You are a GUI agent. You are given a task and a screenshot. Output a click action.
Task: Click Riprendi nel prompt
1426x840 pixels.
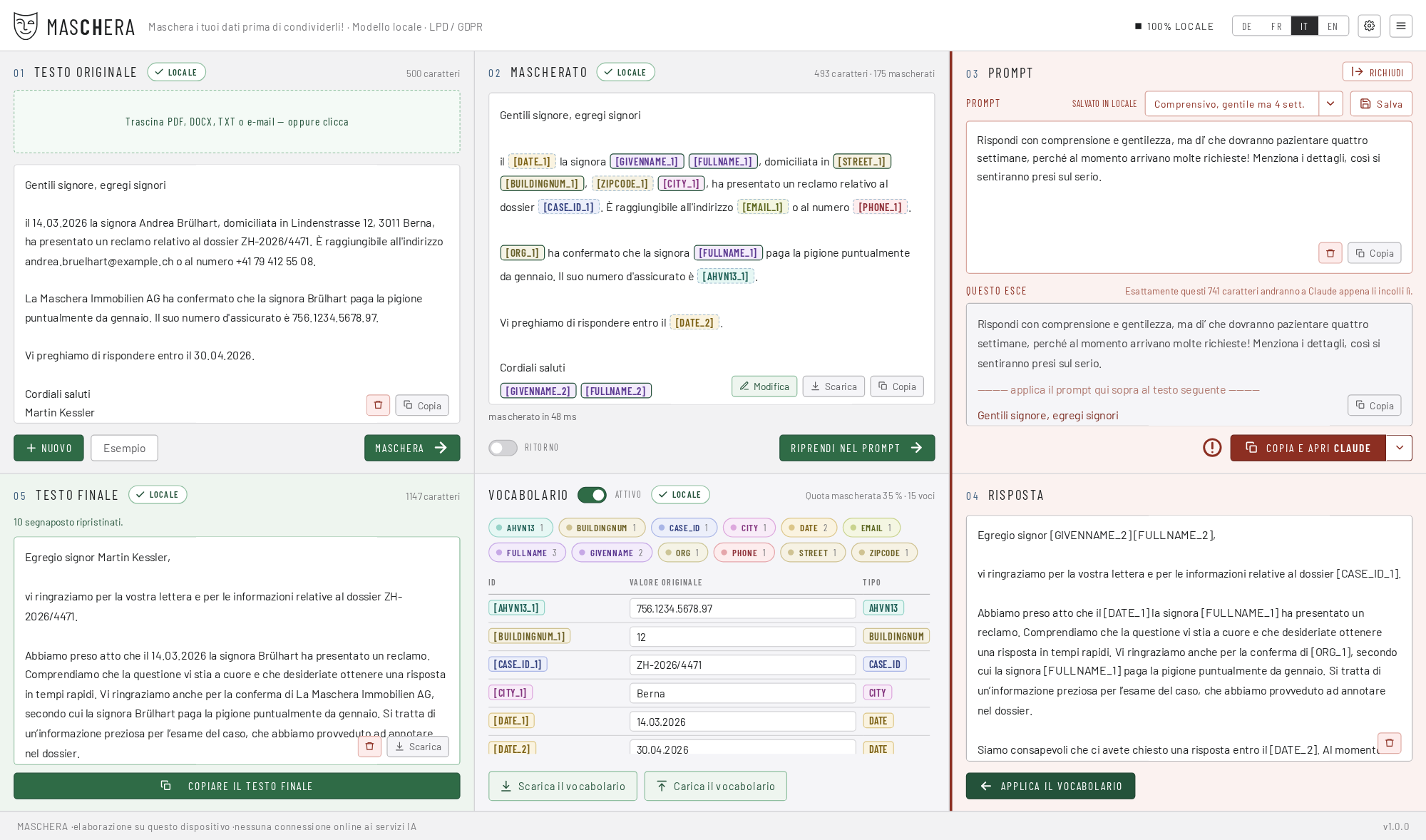(x=857, y=448)
